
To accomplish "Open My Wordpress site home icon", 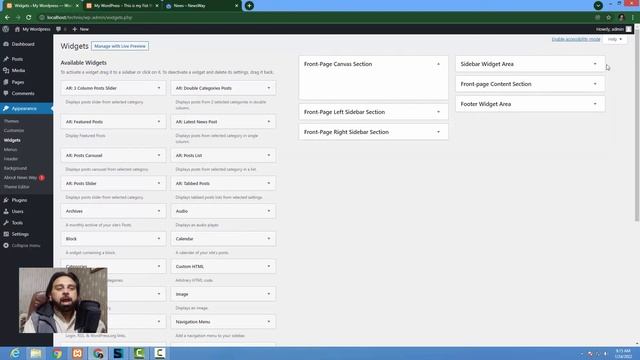I will (x=17, y=29).
